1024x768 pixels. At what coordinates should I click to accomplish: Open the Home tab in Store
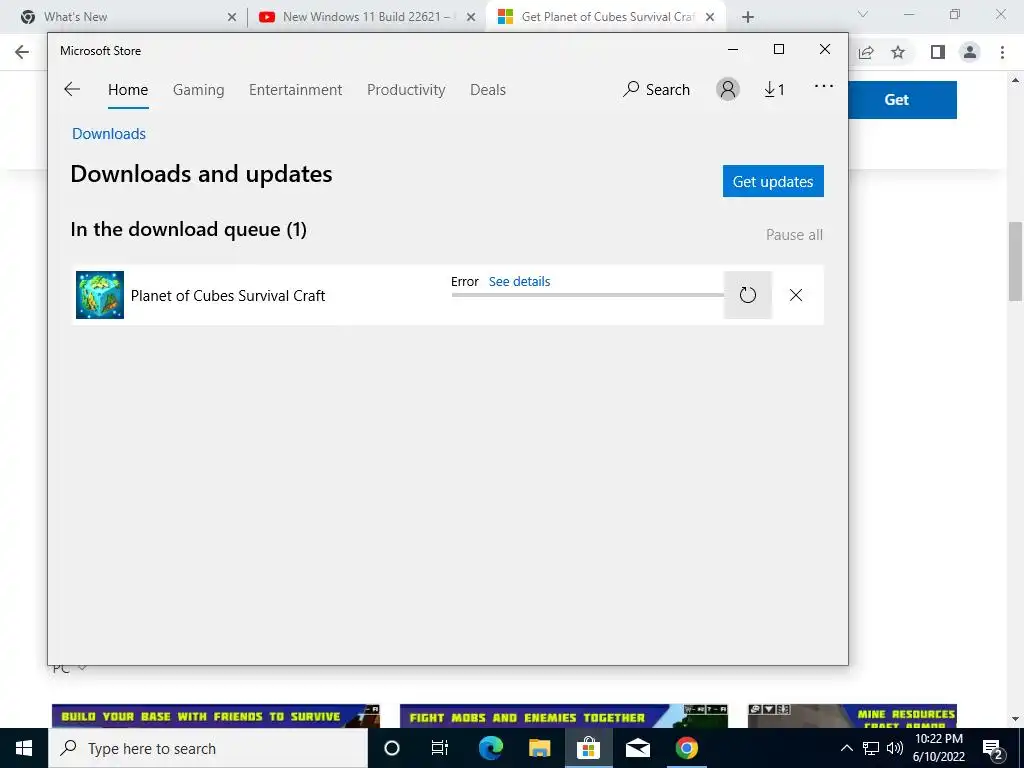[x=128, y=89]
